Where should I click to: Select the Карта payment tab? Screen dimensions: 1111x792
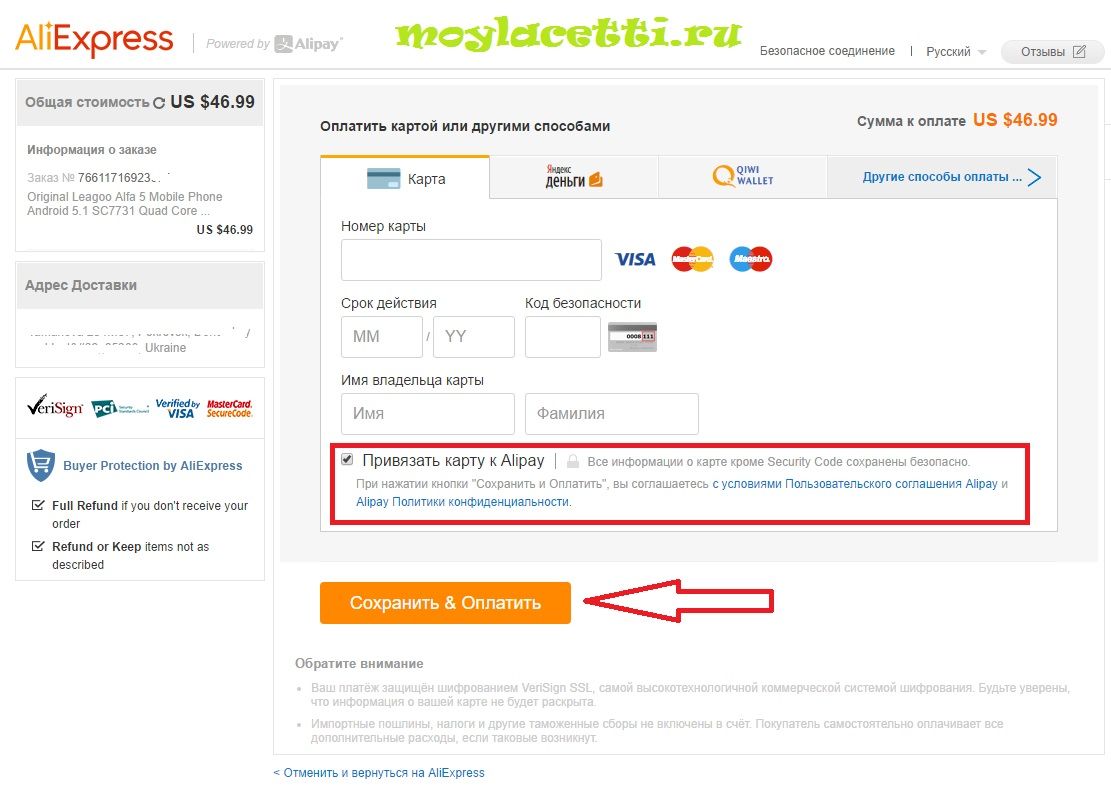[x=405, y=178]
